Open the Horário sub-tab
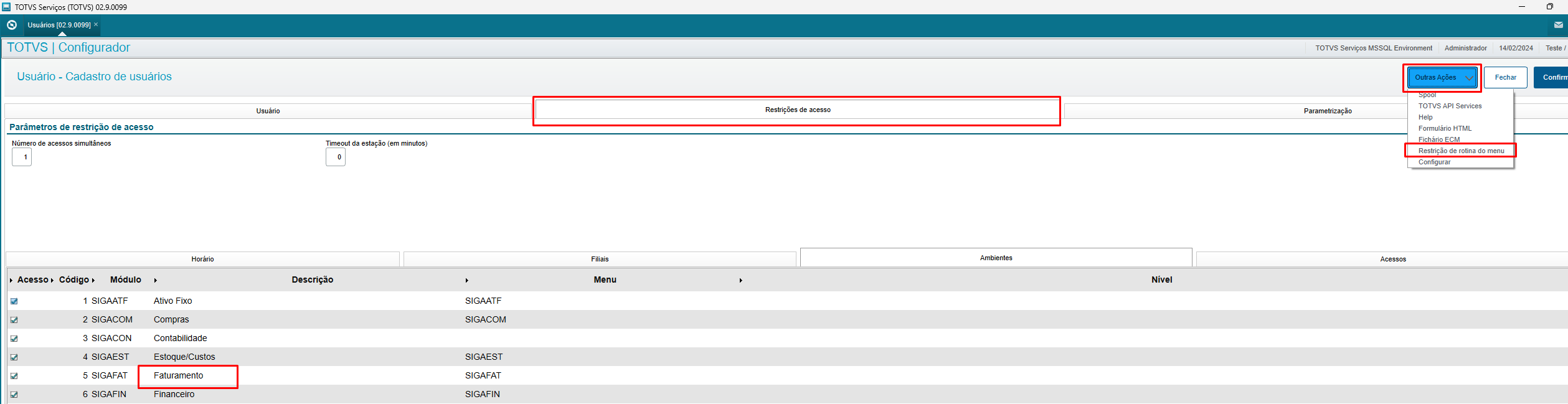 click(202, 259)
